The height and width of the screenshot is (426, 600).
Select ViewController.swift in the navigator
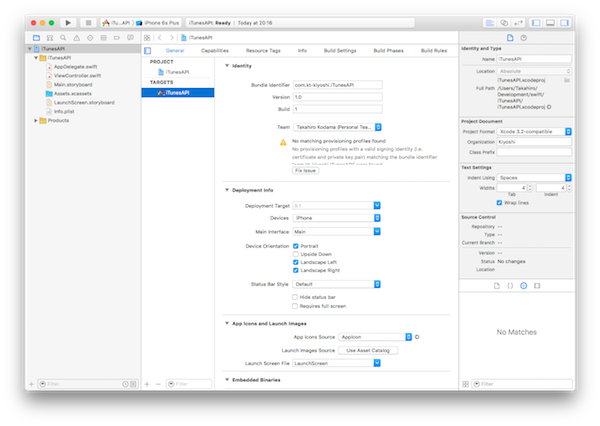click(x=77, y=76)
